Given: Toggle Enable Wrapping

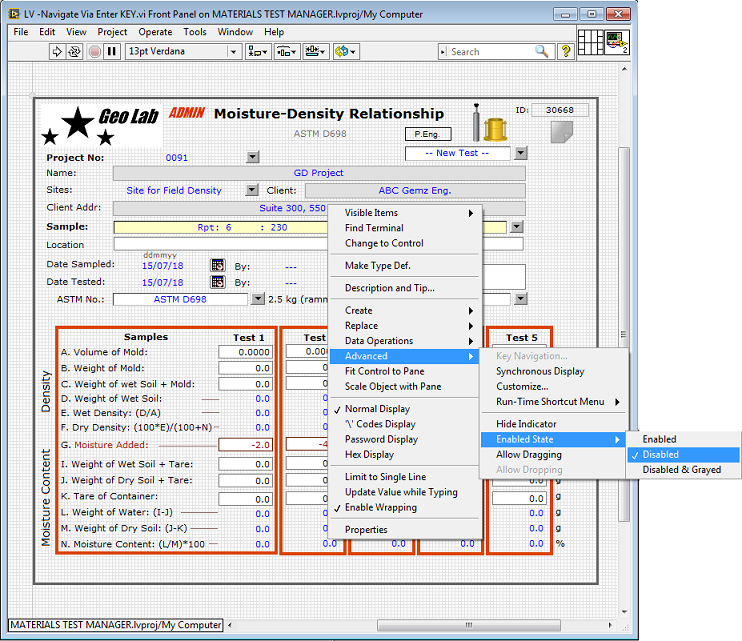Looking at the screenshot, I should (x=381, y=507).
